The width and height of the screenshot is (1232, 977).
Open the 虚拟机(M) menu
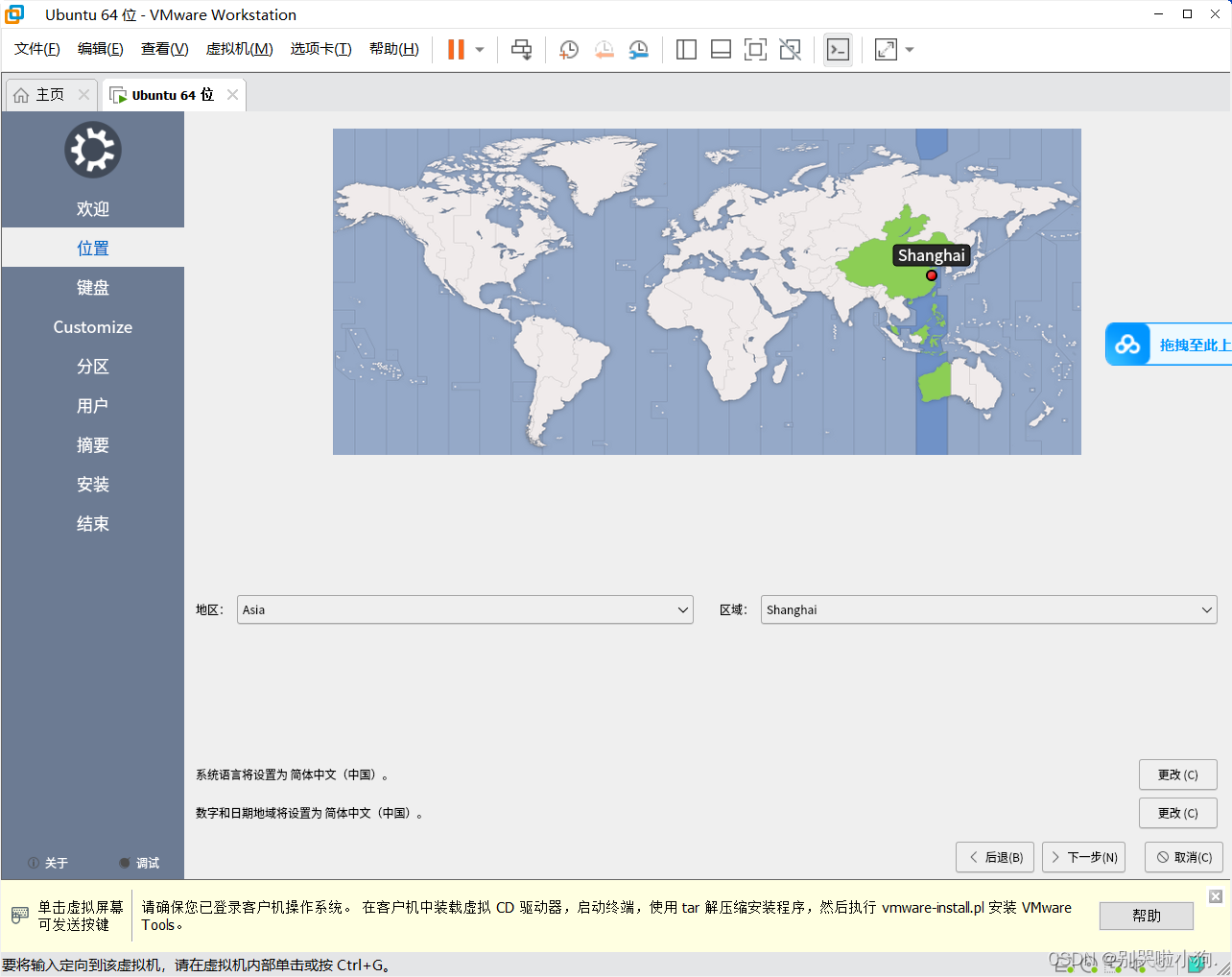tap(239, 49)
